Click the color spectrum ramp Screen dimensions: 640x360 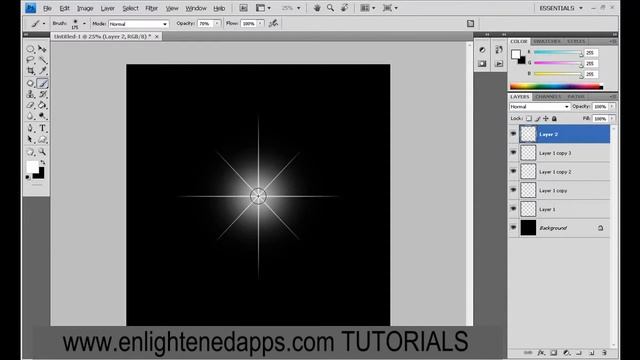click(556, 86)
